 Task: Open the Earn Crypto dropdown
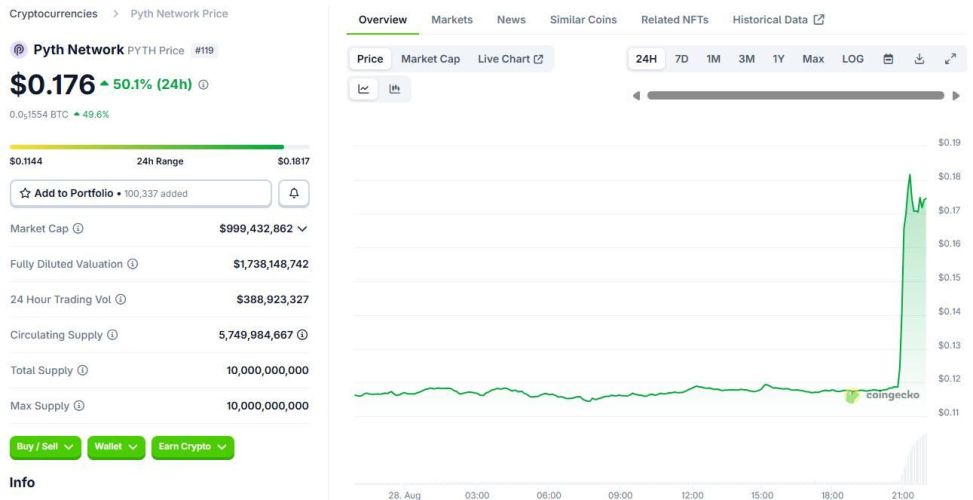(192, 447)
